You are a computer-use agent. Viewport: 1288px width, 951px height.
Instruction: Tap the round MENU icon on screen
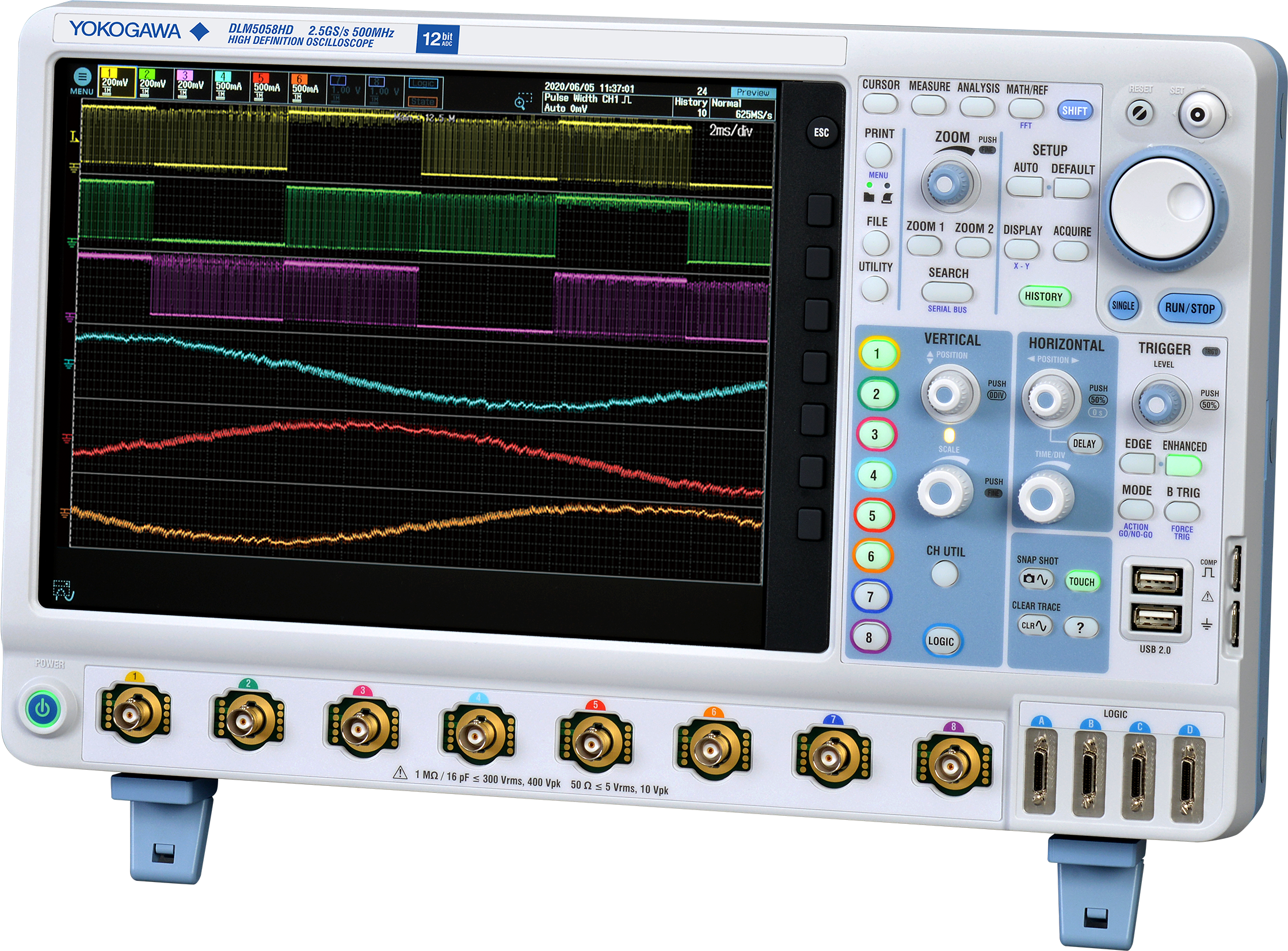click(x=82, y=77)
